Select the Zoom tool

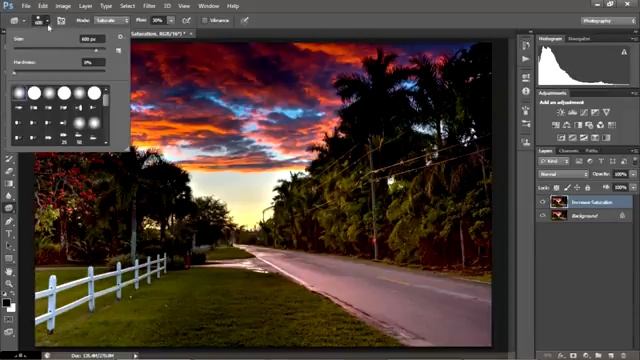point(9,284)
